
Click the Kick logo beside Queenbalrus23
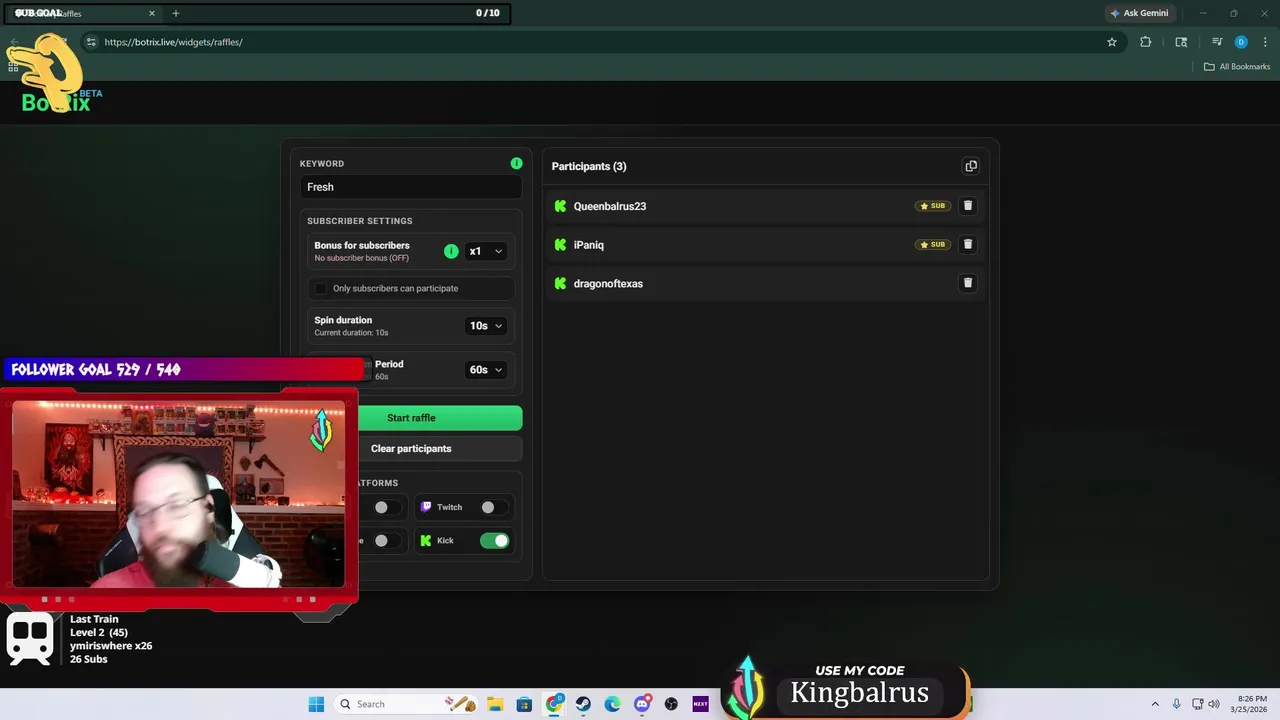(560, 206)
